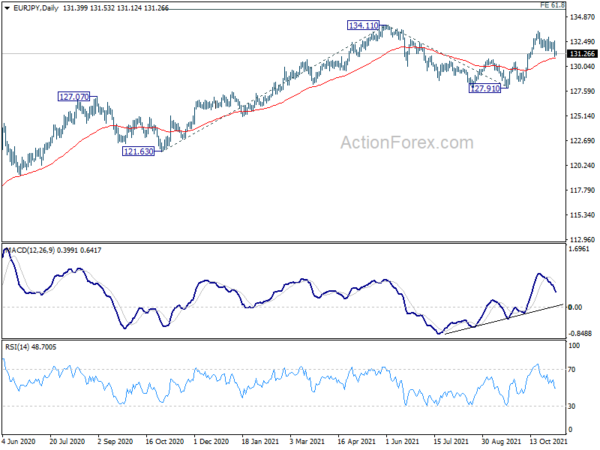Click the current price tag 131.266
Viewport: 600px width, 450px height.
pos(582,54)
